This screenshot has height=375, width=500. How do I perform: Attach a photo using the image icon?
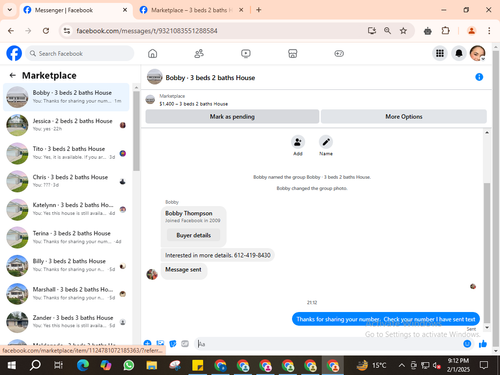(x=160, y=343)
